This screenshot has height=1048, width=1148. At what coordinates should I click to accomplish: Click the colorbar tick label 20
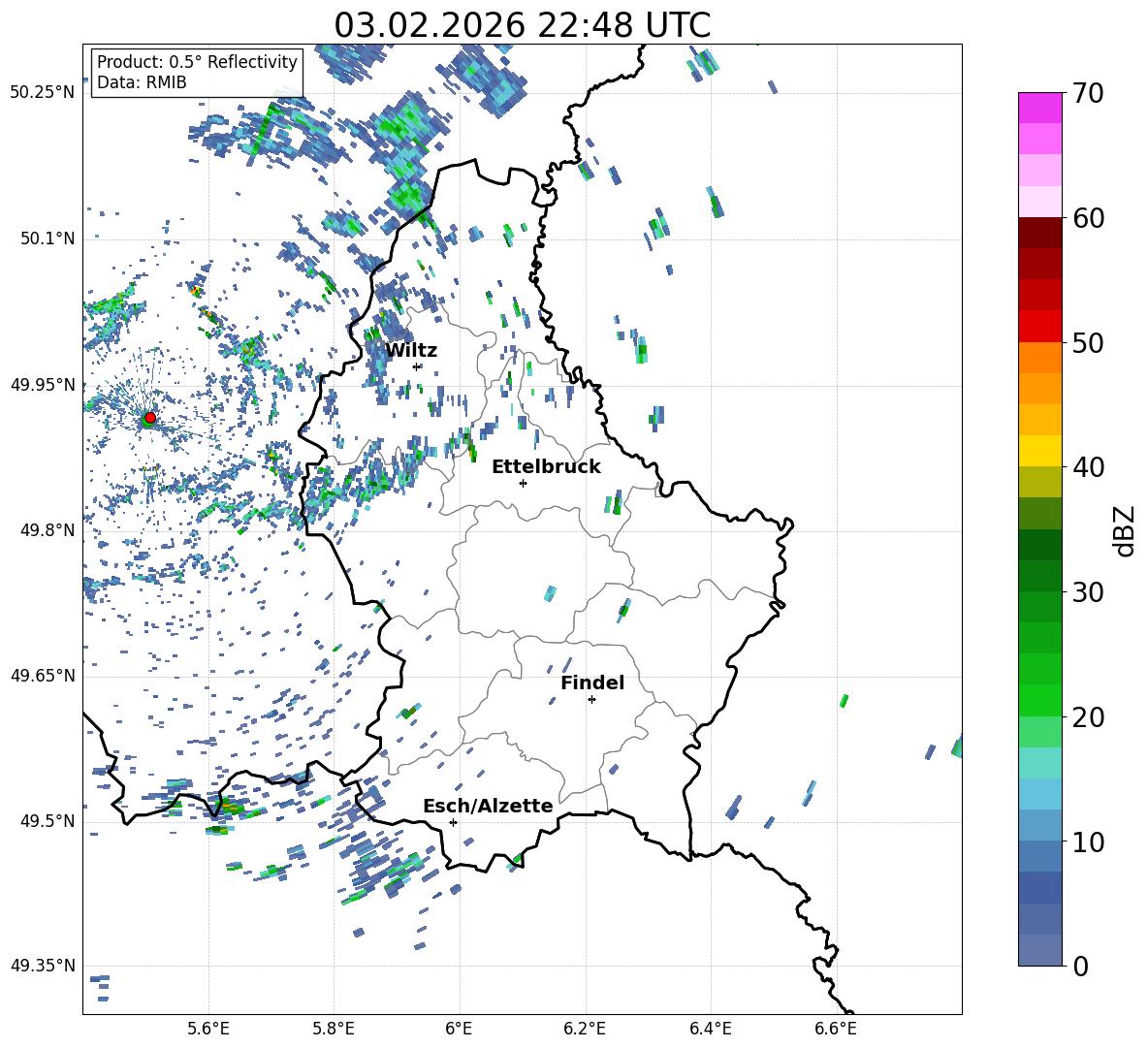coord(1088,717)
